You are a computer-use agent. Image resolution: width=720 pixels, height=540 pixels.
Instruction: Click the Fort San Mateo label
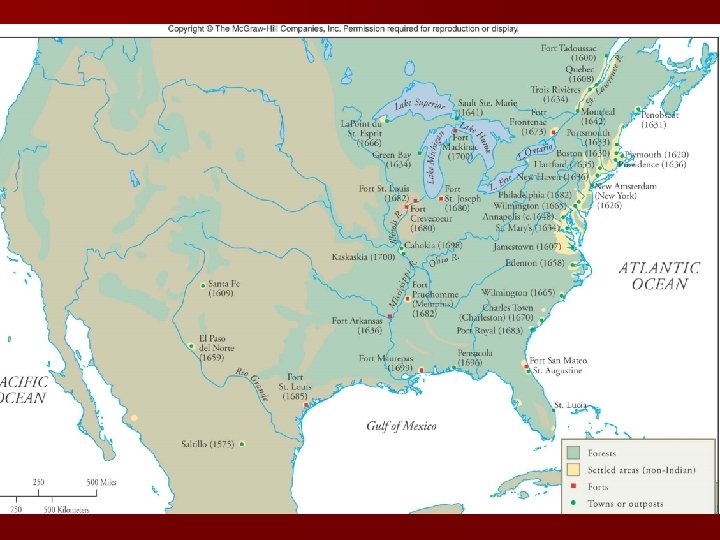[x=558, y=361]
